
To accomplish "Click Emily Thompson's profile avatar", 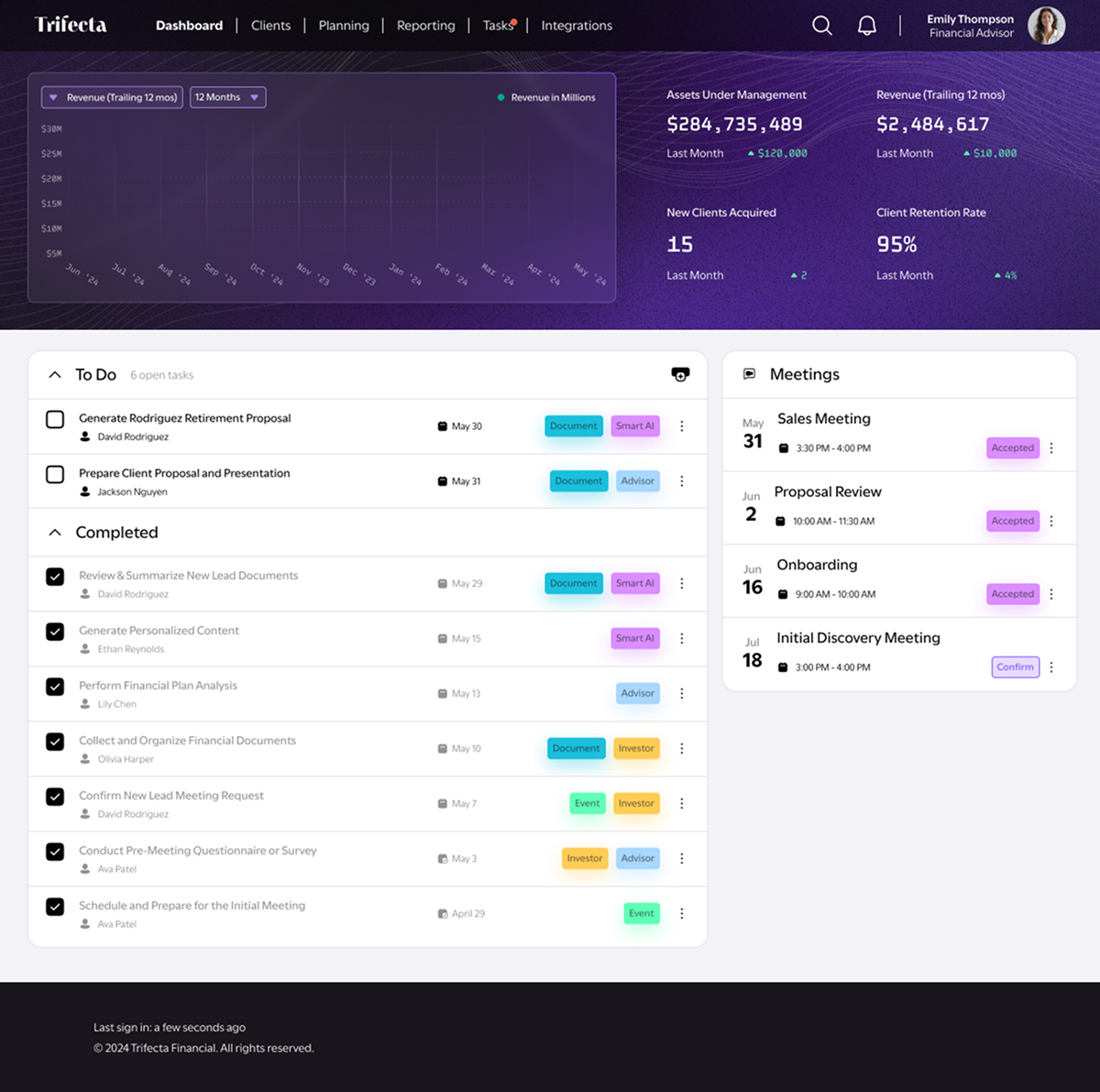I will coord(1046,26).
